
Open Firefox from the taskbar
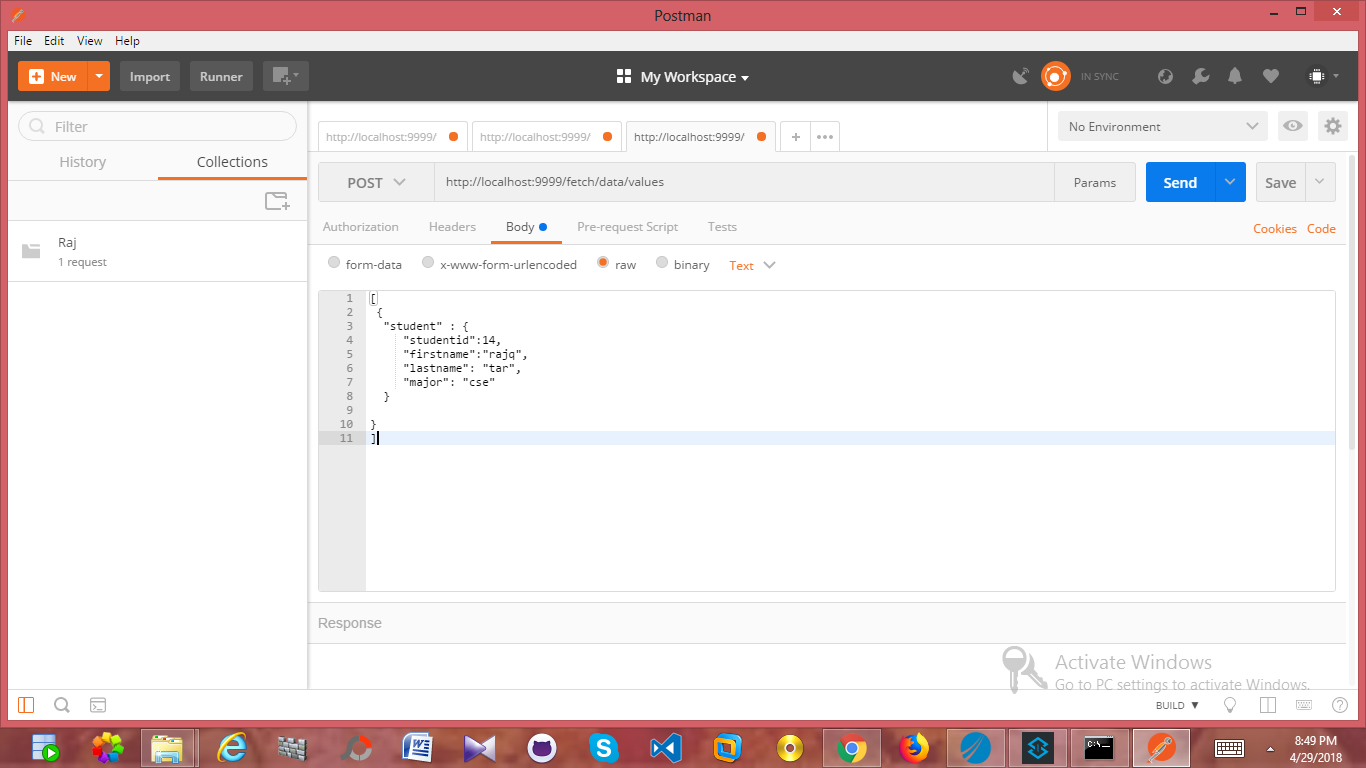[914, 747]
